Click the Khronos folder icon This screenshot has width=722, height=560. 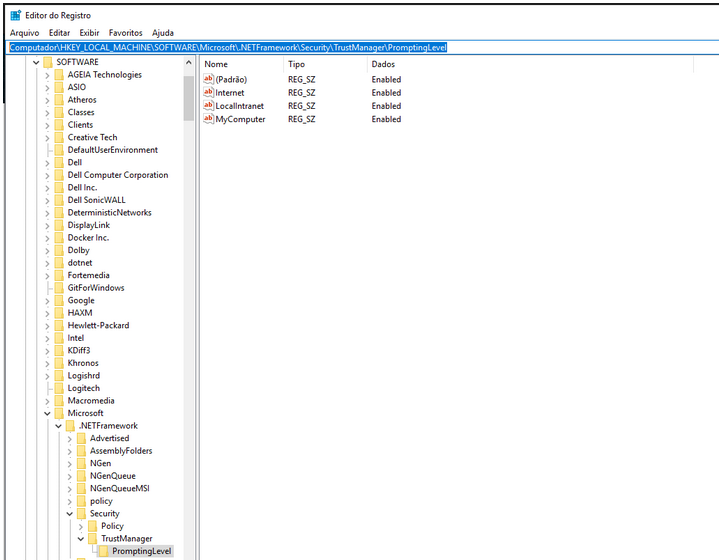pos(59,363)
